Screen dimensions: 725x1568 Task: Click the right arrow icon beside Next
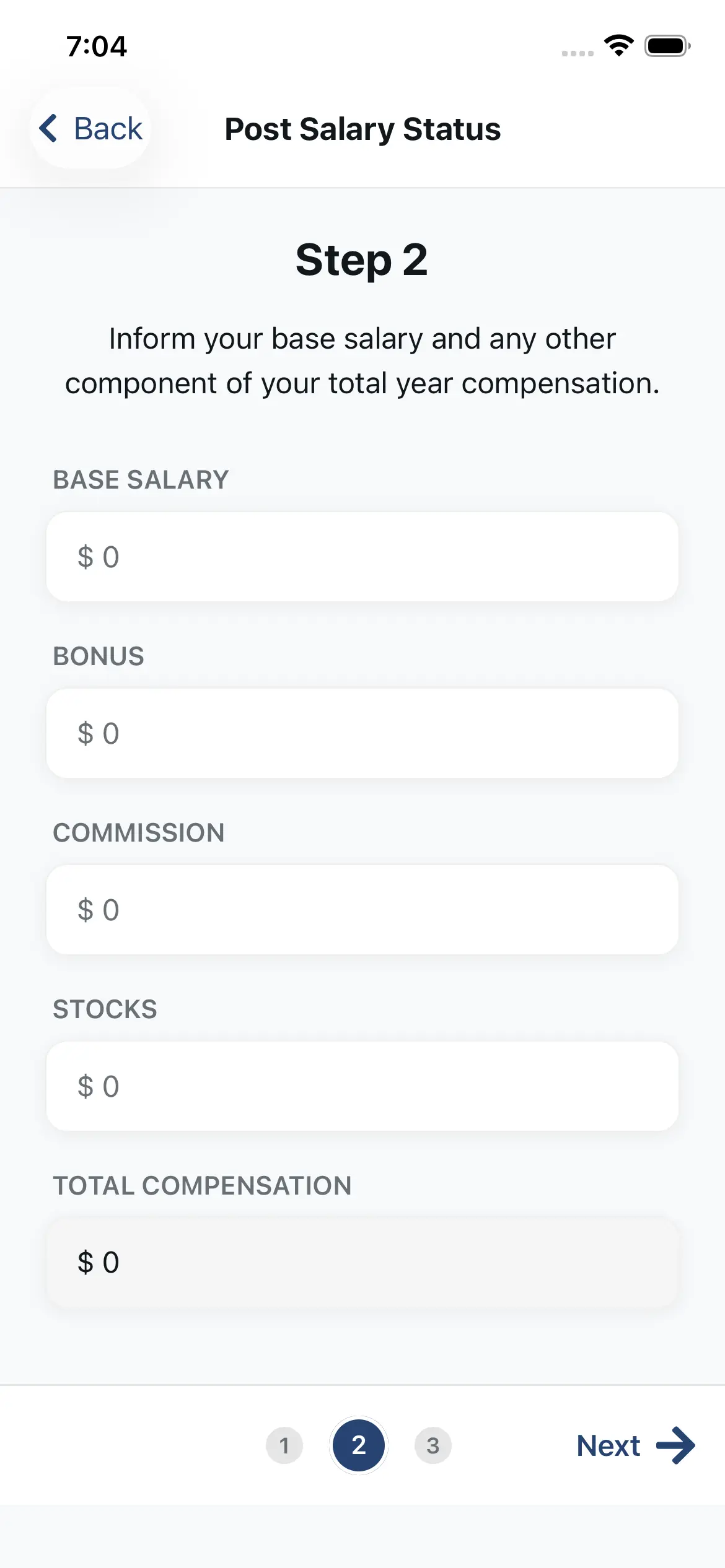[675, 1445]
